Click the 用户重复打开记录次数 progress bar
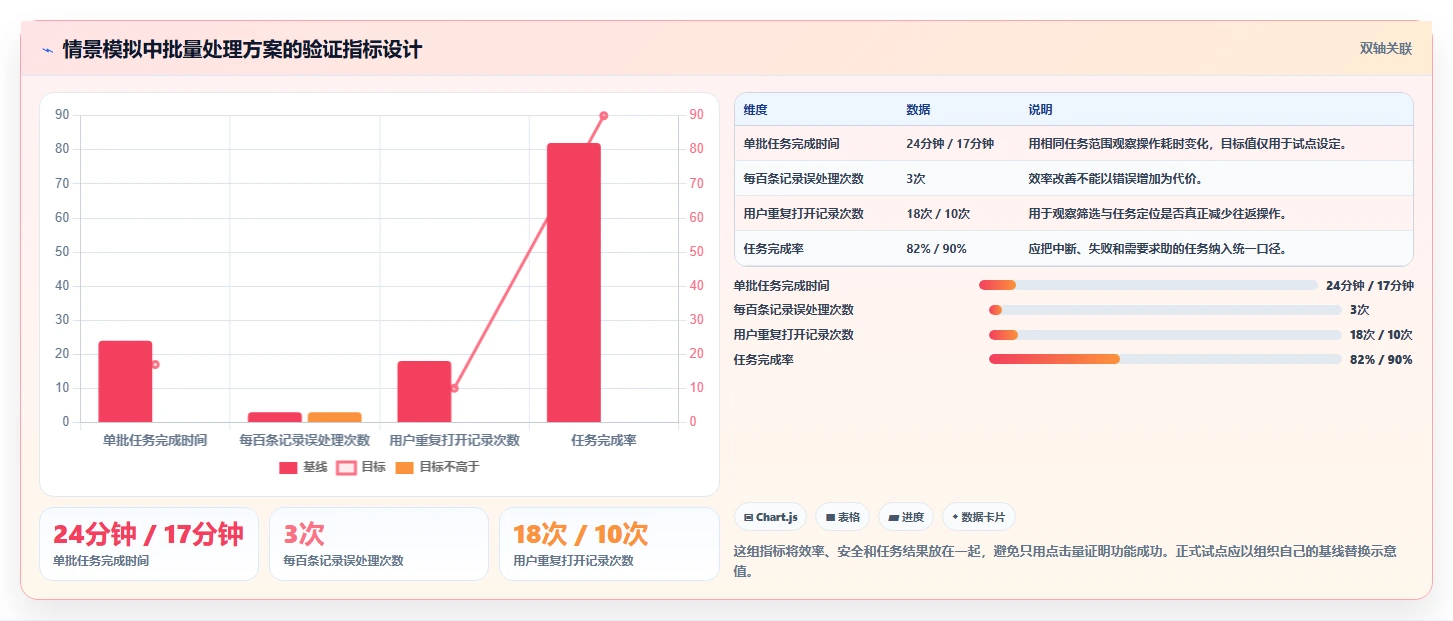Viewport: 1453px width, 621px height. click(1165, 335)
